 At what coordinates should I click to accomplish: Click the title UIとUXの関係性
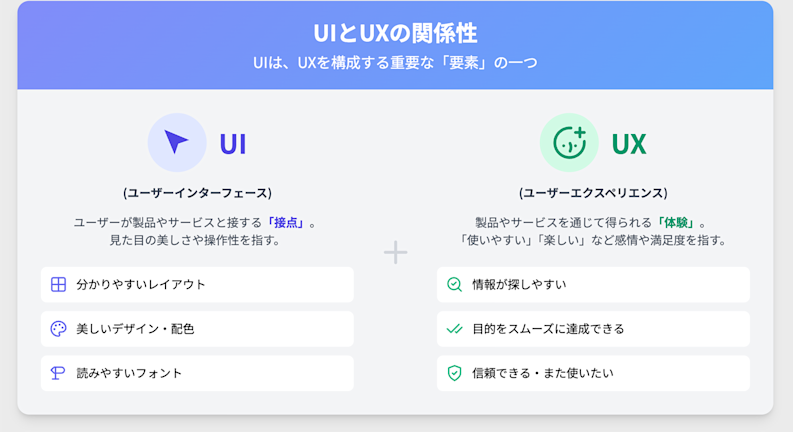pos(395,33)
